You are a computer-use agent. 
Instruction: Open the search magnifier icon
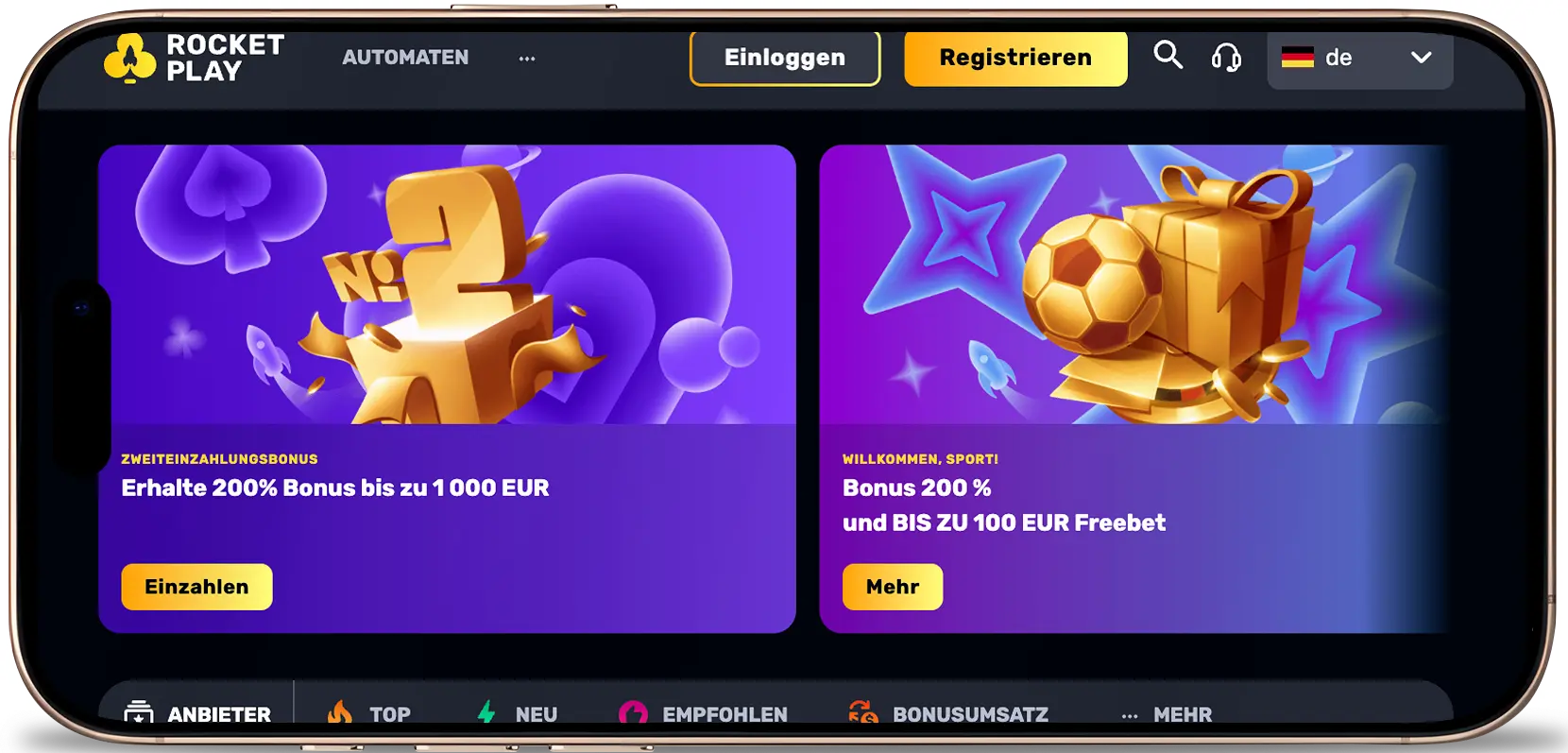pyautogui.click(x=1168, y=56)
